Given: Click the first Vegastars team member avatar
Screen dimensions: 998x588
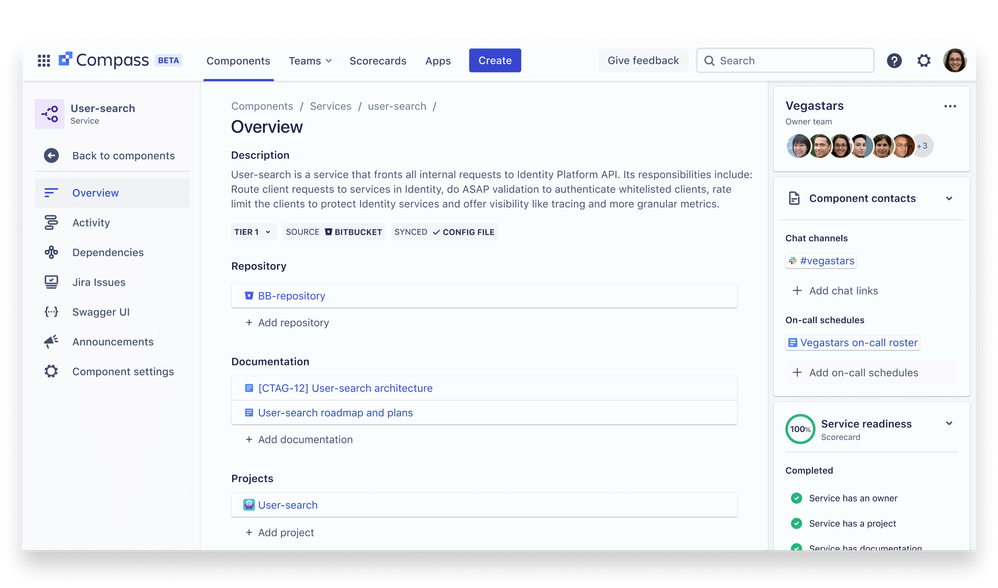Looking at the screenshot, I should pos(799,146).
